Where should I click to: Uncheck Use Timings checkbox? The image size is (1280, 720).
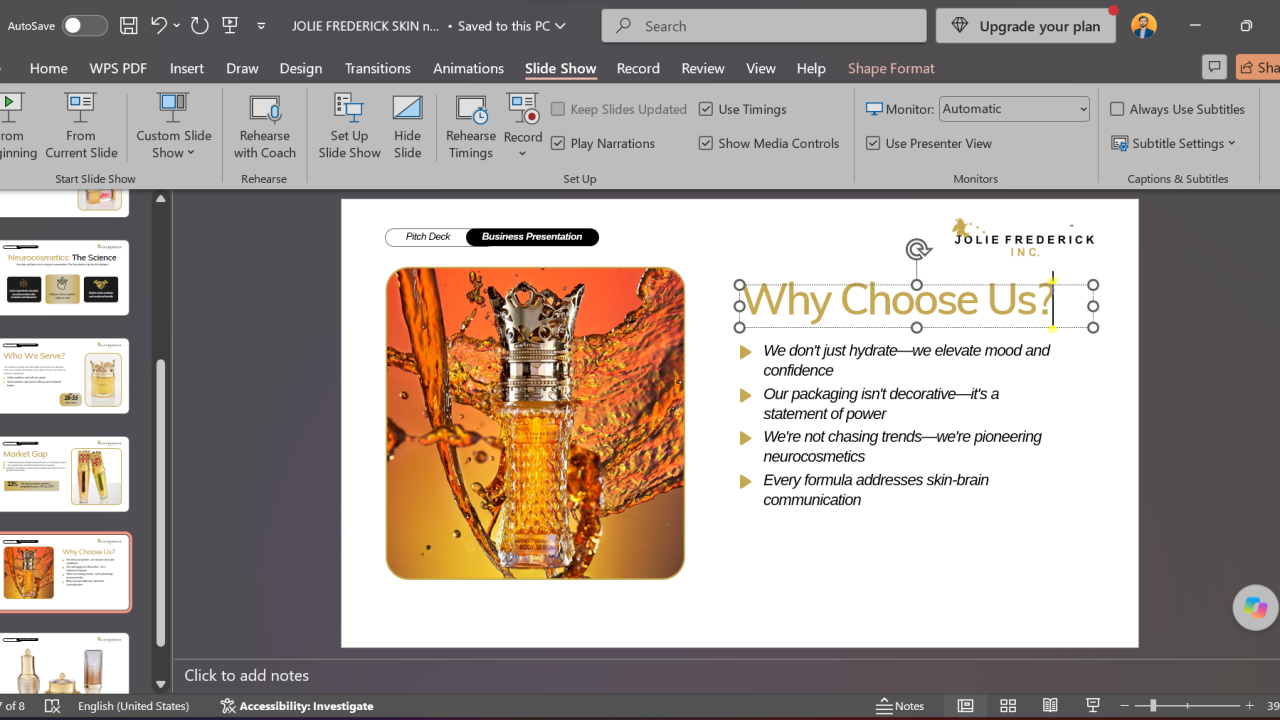706,109
